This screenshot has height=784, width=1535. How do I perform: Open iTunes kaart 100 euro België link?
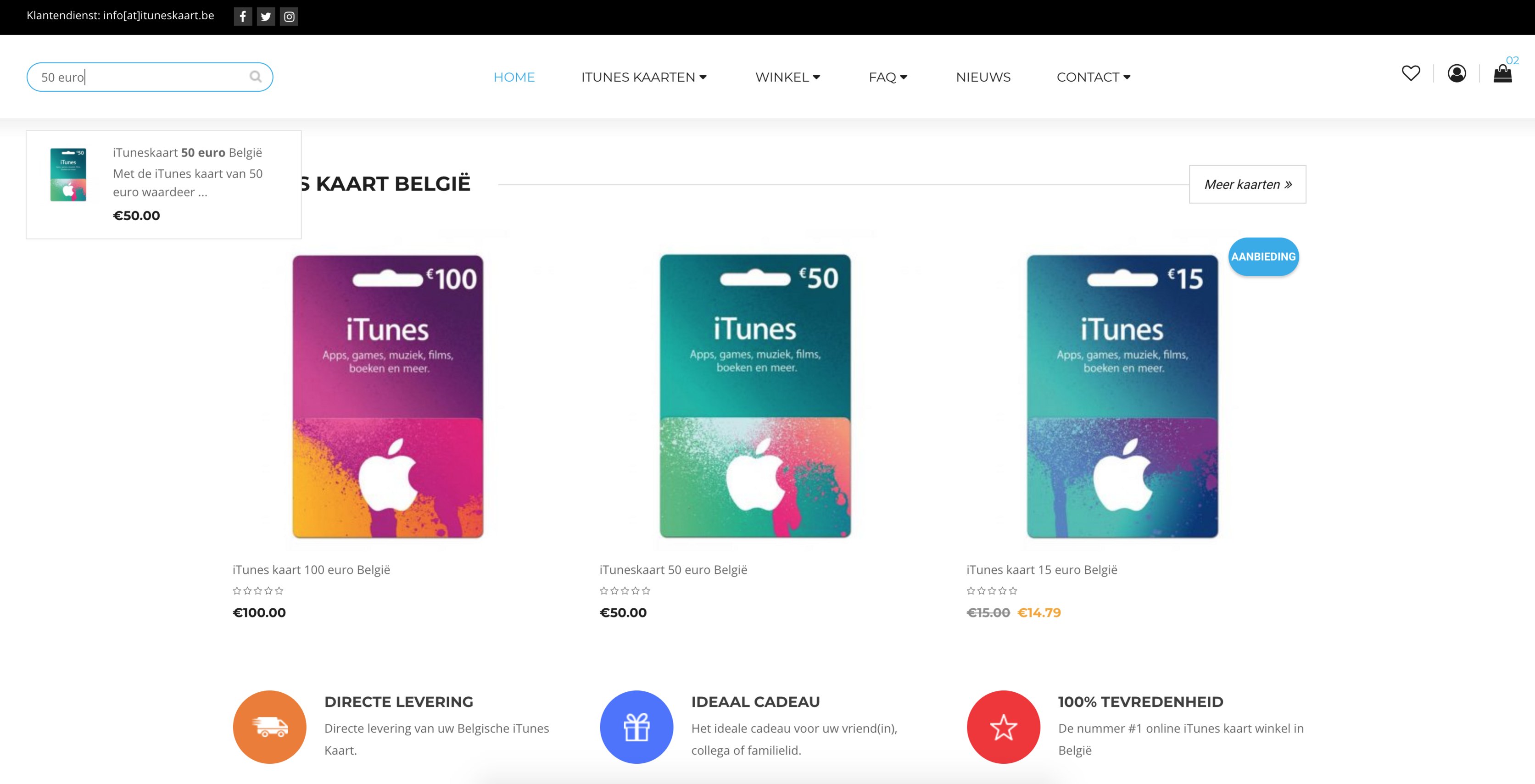click(x=311, y=569)
